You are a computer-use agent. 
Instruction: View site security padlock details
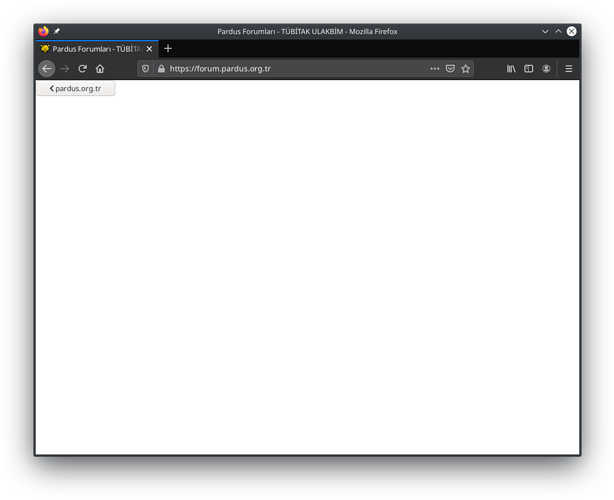coord(161,69)
